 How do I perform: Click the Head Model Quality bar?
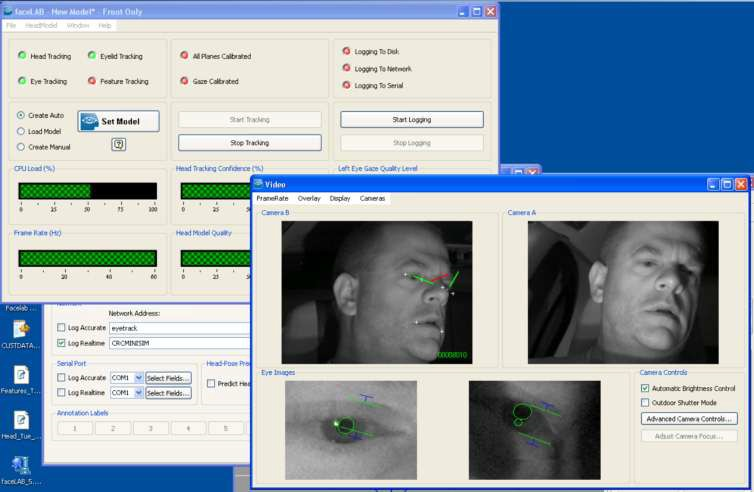(x=215, y=258)
